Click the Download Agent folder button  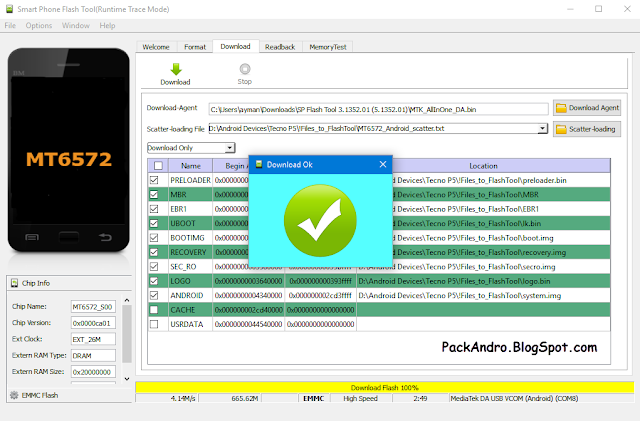tap(587, 108)
